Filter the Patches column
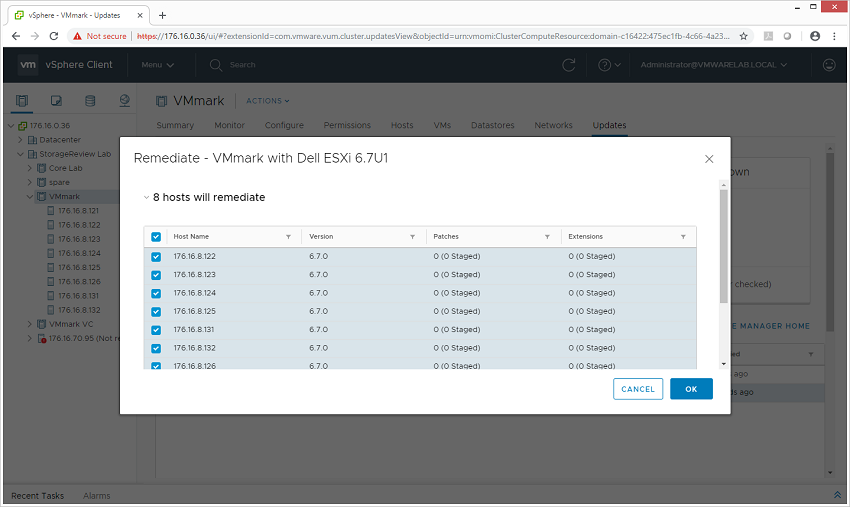The height and width of the screenshot is (507, 850). point(548,237)
